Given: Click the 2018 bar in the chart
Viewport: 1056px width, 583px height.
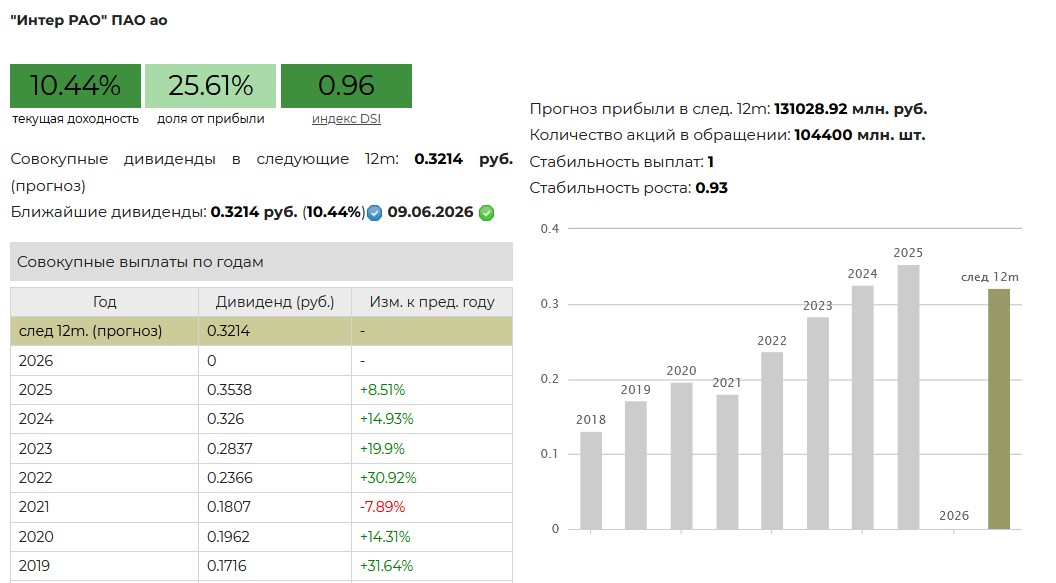Looking at the screenshot, I should (591, 480).
